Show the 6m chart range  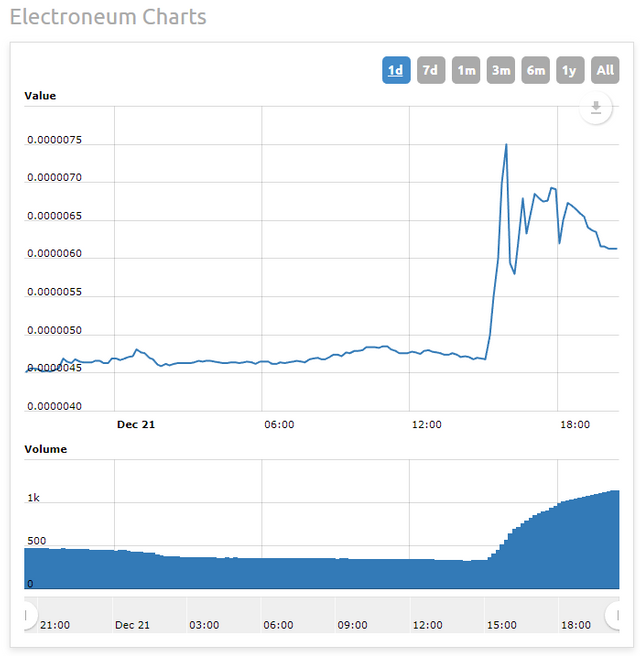535,70
